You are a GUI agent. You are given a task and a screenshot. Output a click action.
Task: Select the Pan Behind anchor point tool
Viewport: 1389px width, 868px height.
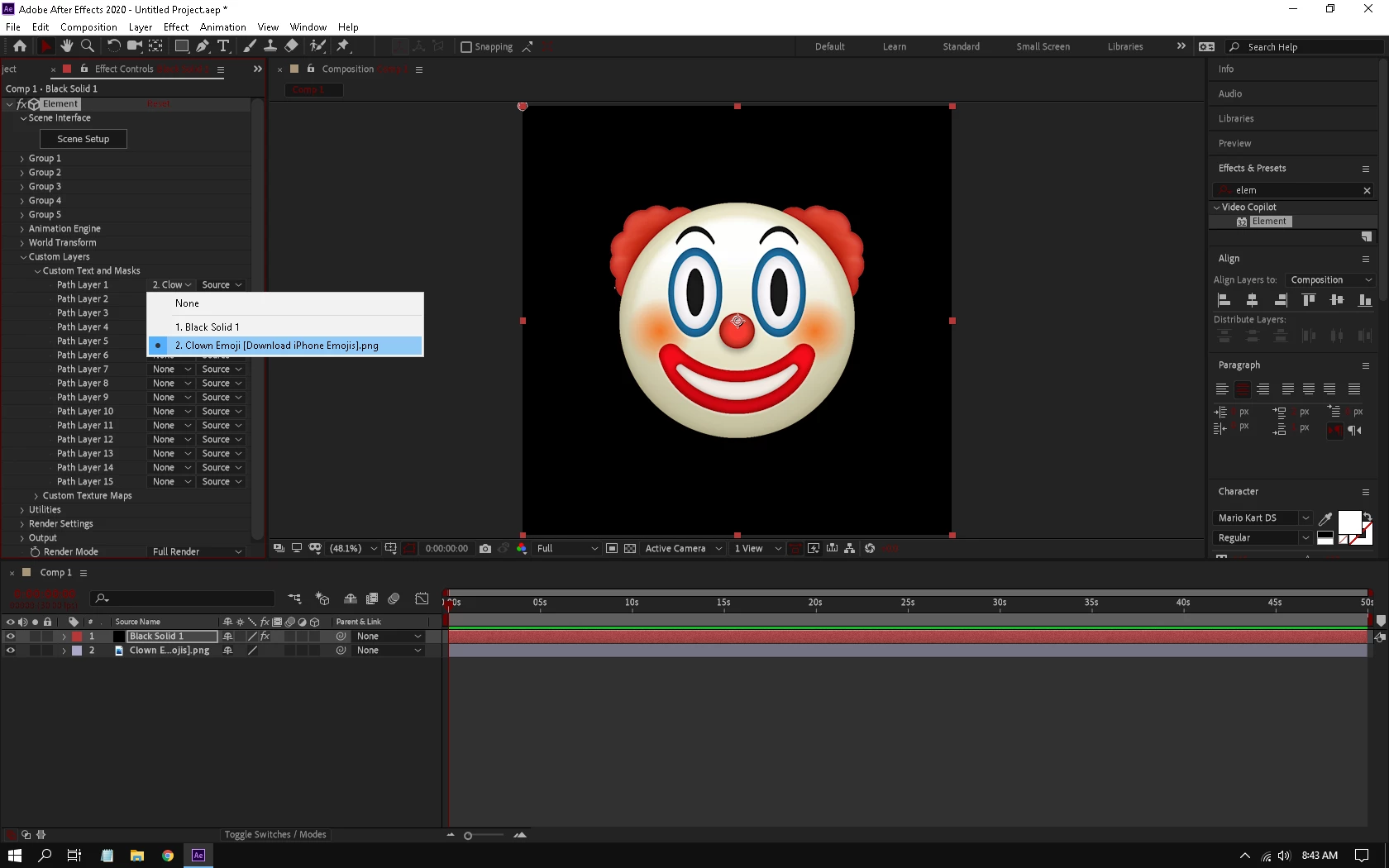click(x=155, y=46)
